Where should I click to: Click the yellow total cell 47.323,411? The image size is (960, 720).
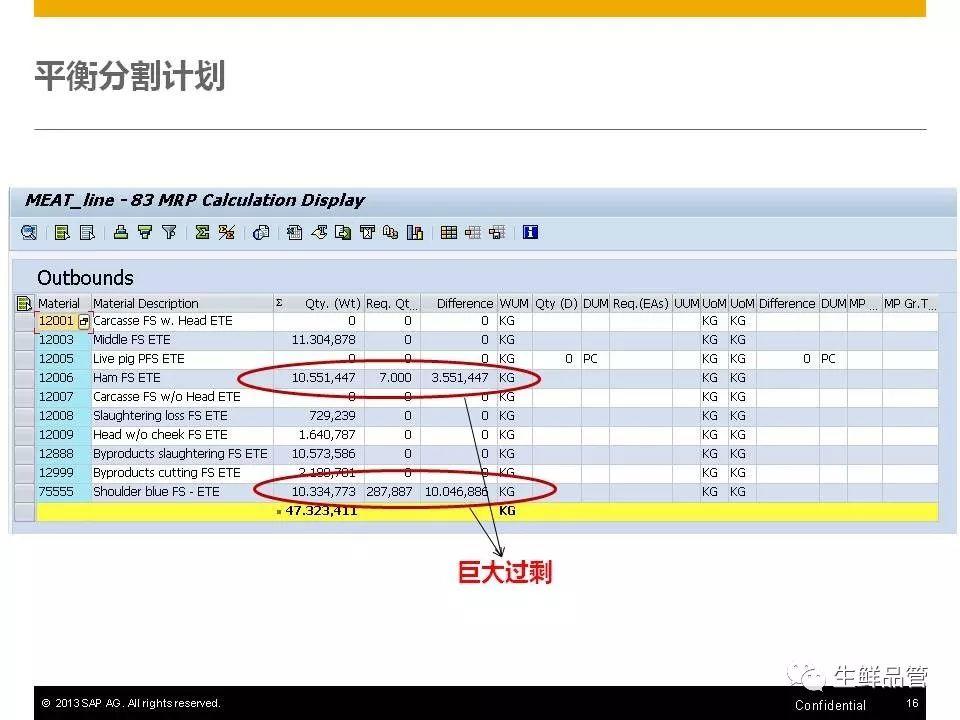coord(322,511)
